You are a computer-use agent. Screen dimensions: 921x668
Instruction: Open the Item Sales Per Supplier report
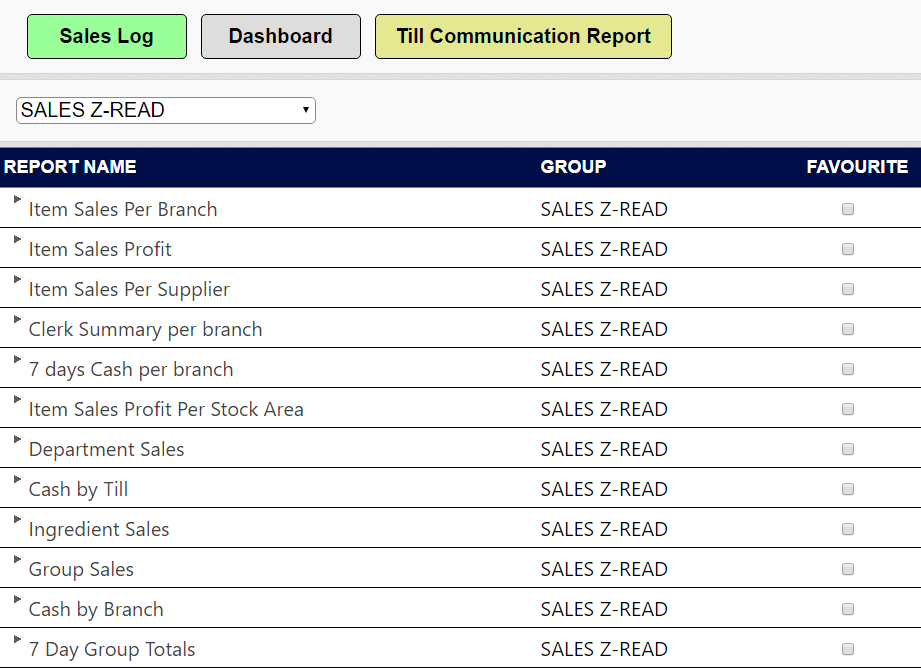128,289
